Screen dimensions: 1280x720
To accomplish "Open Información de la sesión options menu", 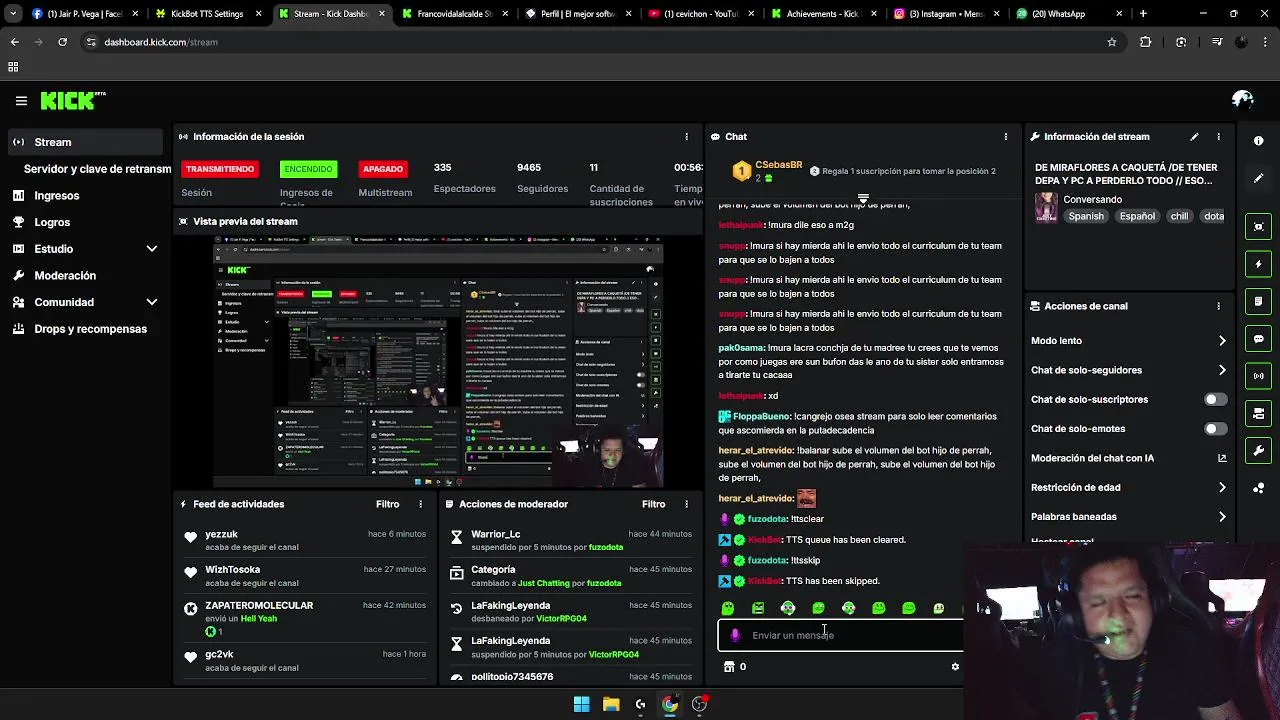I will (686, 137).
